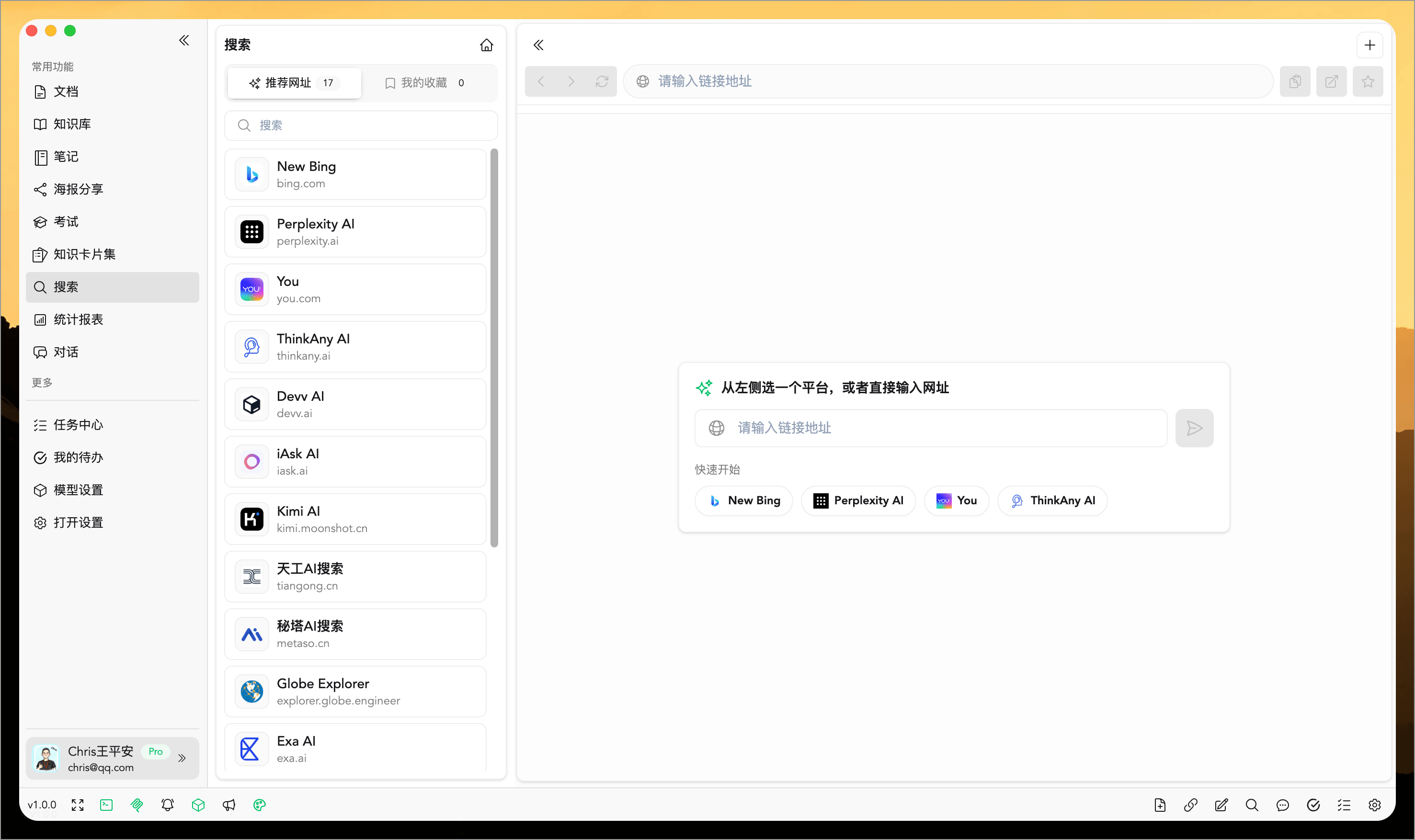Viewport: 1415px width, 840px height.
Task: Collapse the search panel using double arrows
Action: (538, 45)
